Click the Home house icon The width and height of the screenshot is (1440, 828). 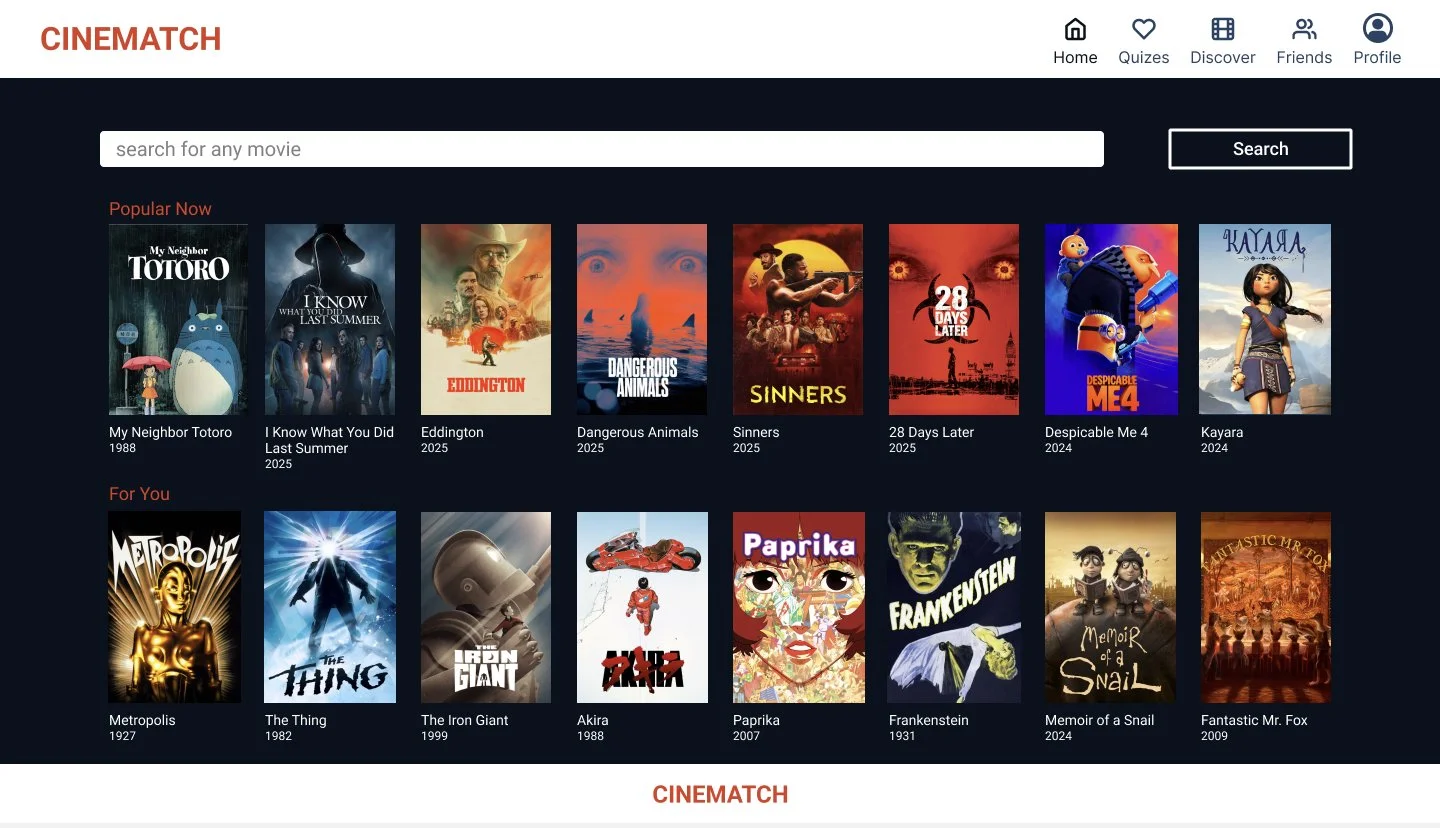pyautogui.click(x=1075, y=28)
